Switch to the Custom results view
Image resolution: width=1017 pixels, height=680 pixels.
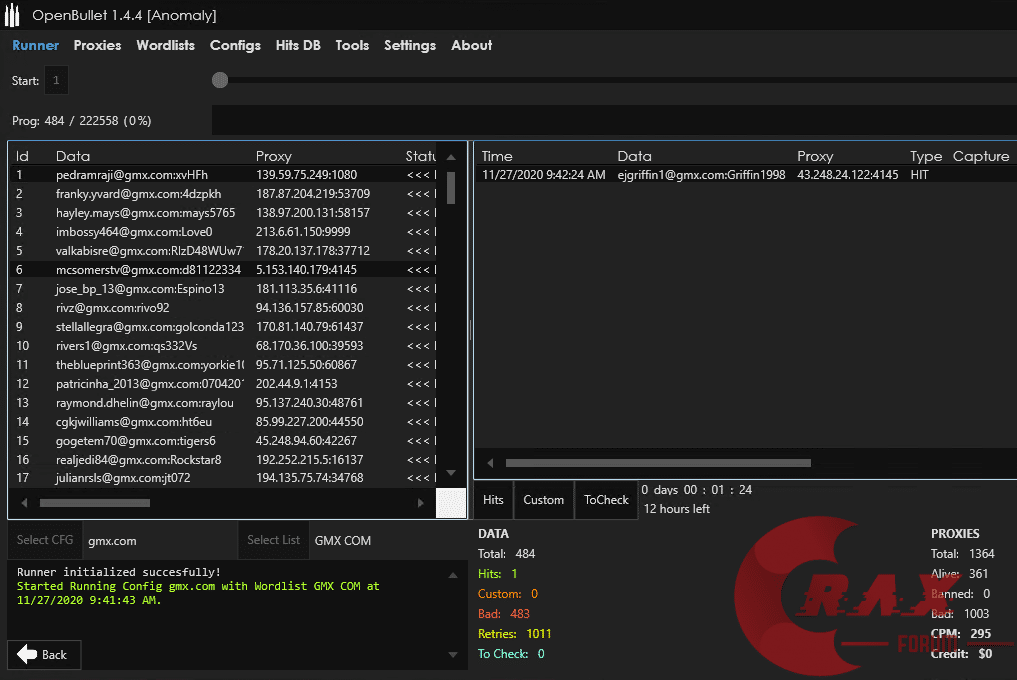tap(543, 500)
